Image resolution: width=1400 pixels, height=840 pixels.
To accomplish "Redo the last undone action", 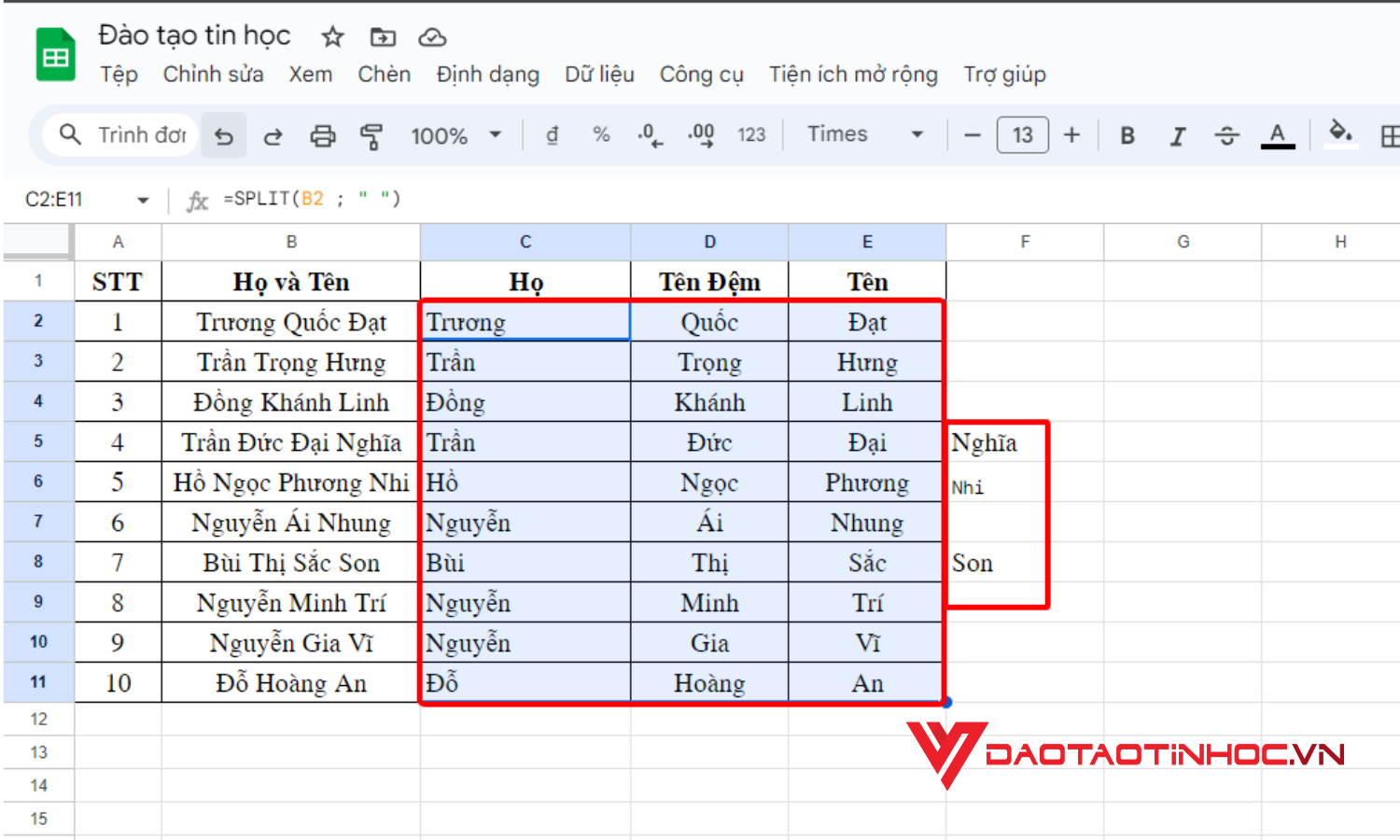I will pos(273,136).
